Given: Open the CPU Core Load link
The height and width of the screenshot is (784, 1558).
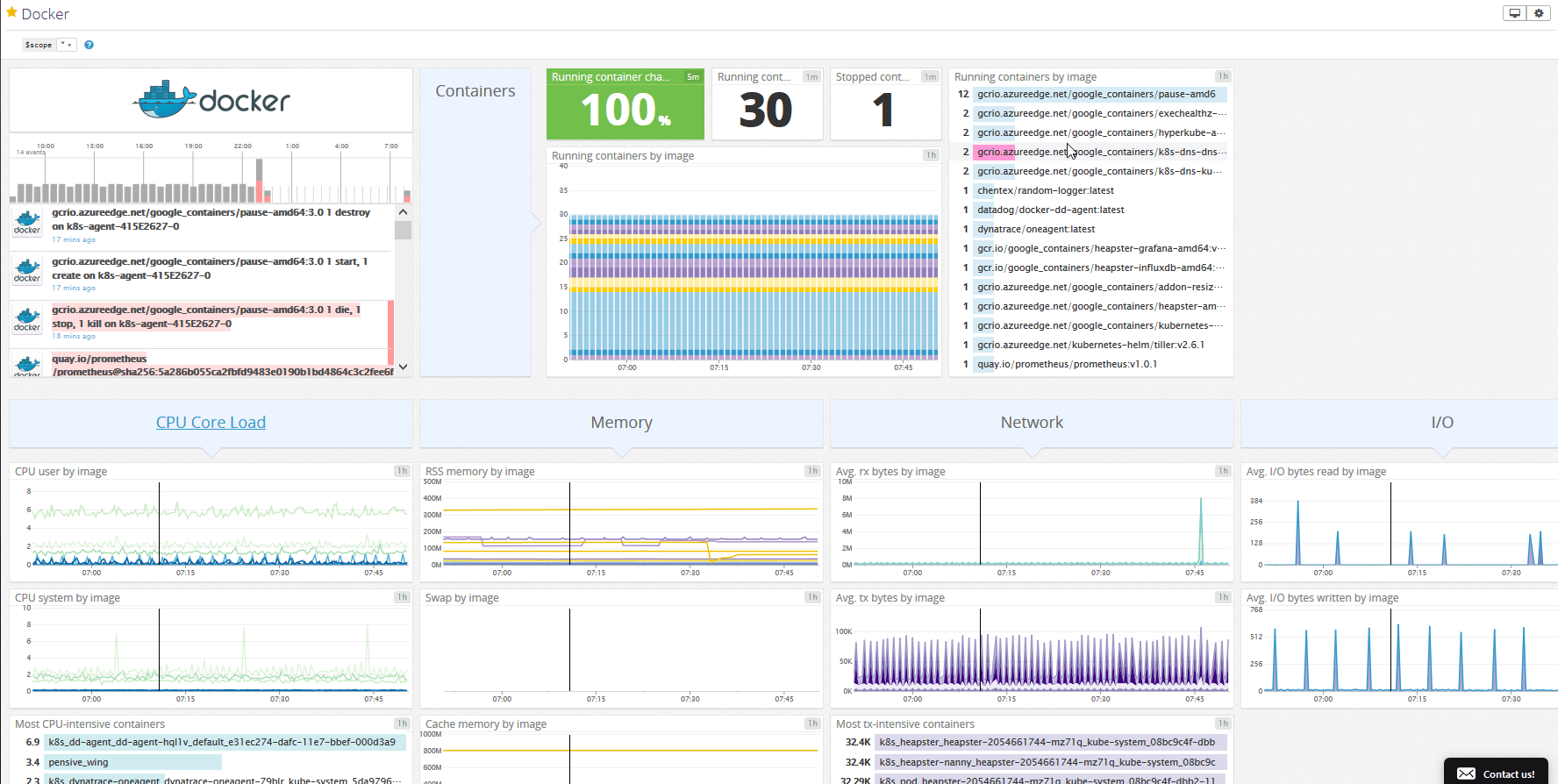Looking at the screenshot, I should (211, 423).
